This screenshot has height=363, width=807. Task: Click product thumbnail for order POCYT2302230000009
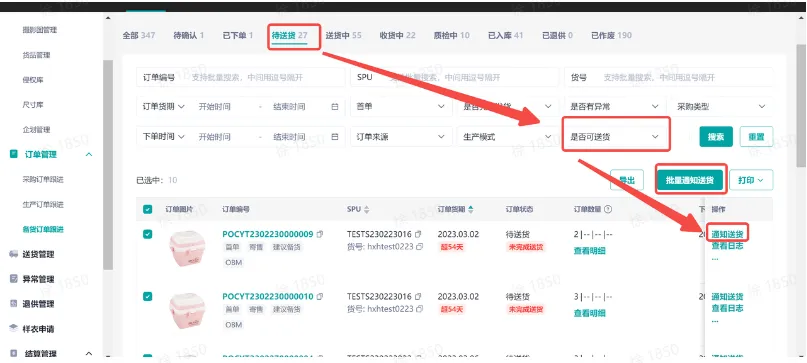[187, 249]
